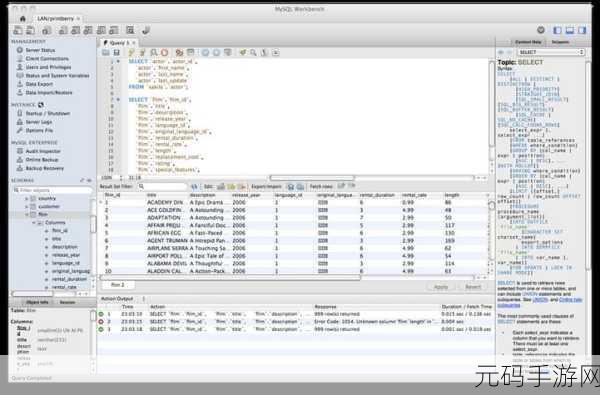Click the Export/Import save icon
The height and width of the screenshot is (395, 600).
tap(290, 186)
